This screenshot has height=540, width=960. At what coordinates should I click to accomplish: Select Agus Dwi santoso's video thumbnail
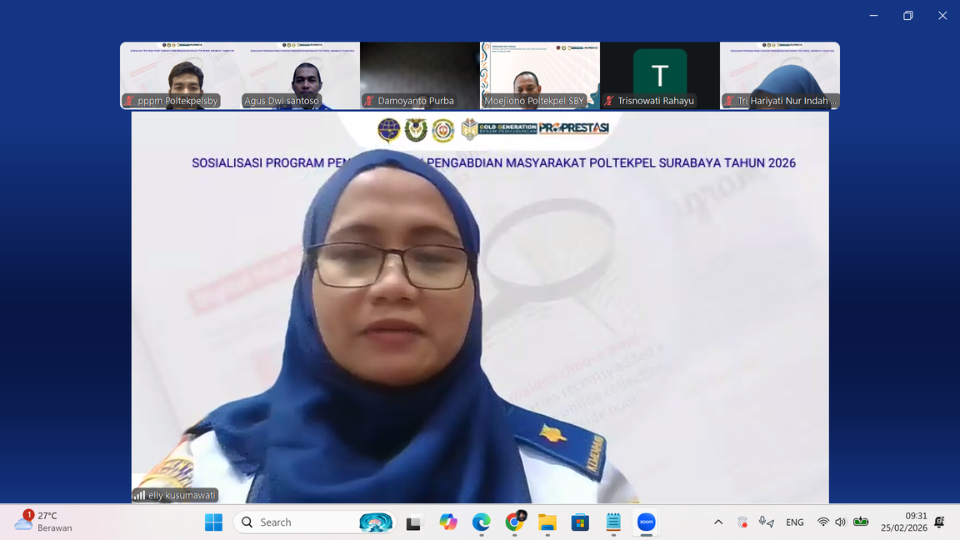[x=300, y=75]
